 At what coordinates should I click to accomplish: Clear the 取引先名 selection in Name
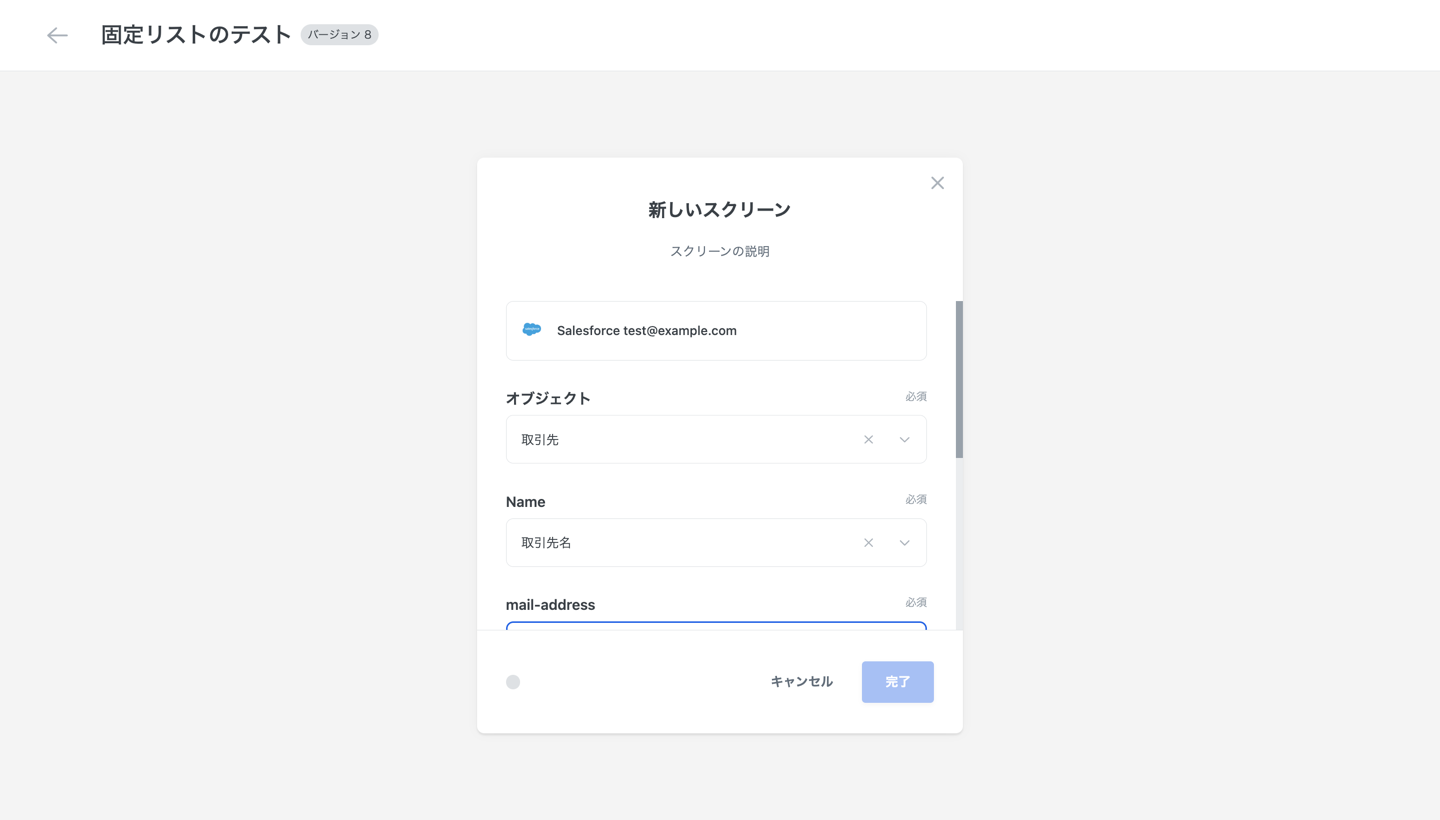[x=868, y=543]
